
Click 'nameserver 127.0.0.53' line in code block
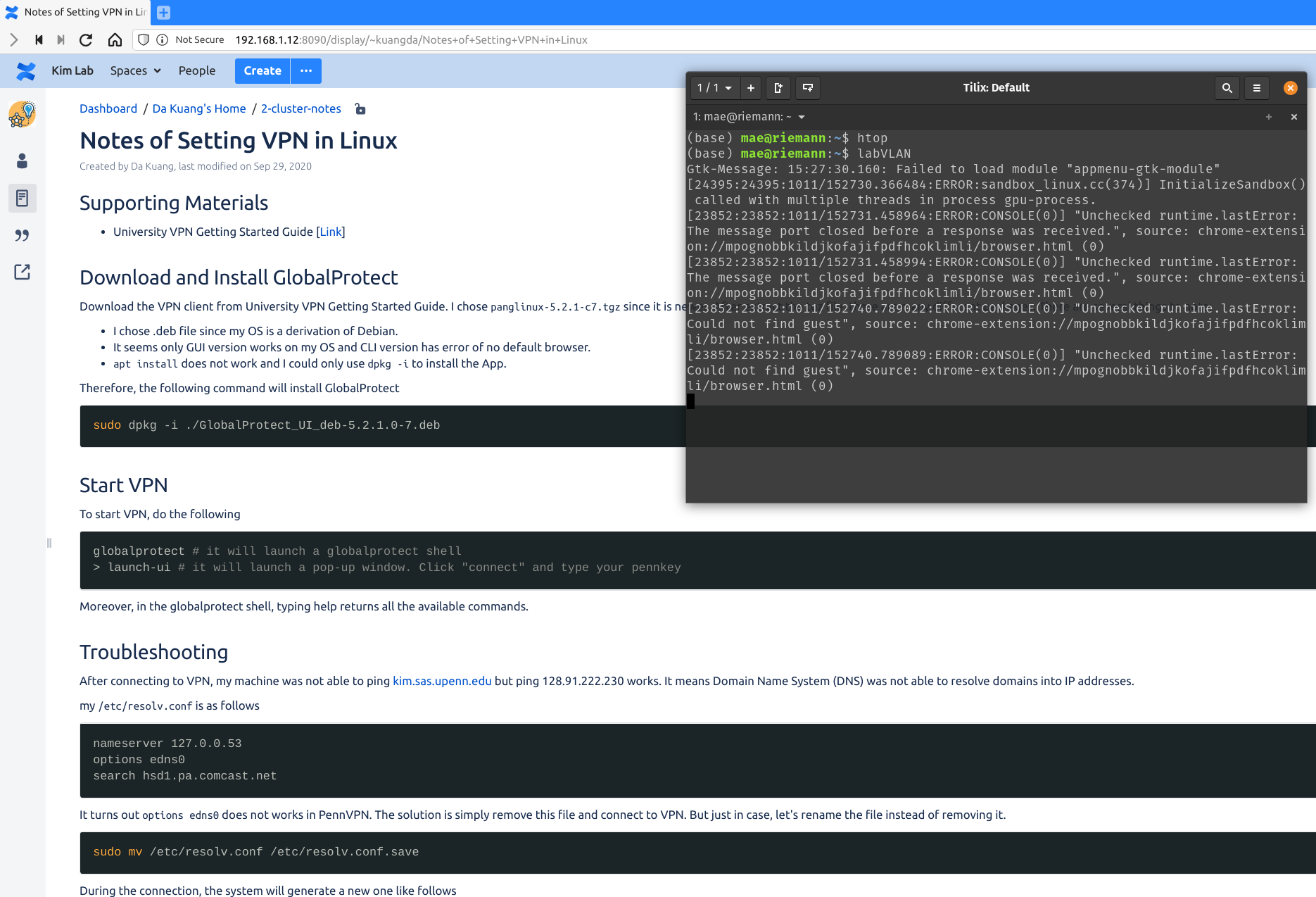(167, 744)
